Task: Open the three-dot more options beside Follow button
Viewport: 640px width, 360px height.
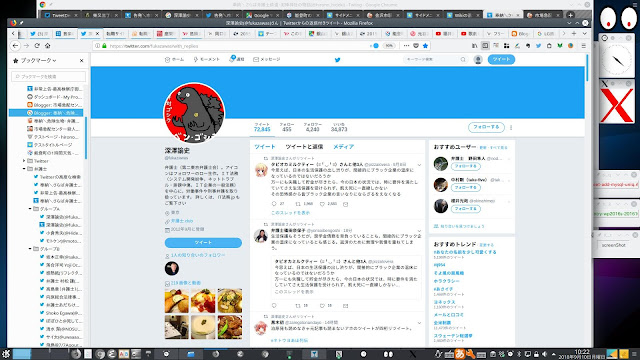Action: click(511, 127)
